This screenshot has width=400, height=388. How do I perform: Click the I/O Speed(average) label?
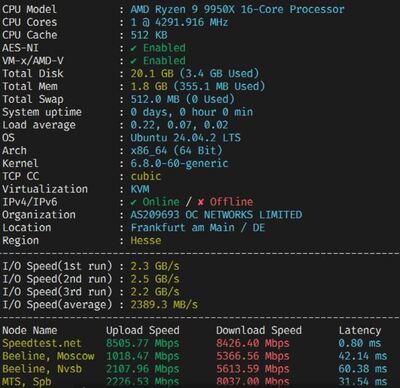[x=57, y=305]
